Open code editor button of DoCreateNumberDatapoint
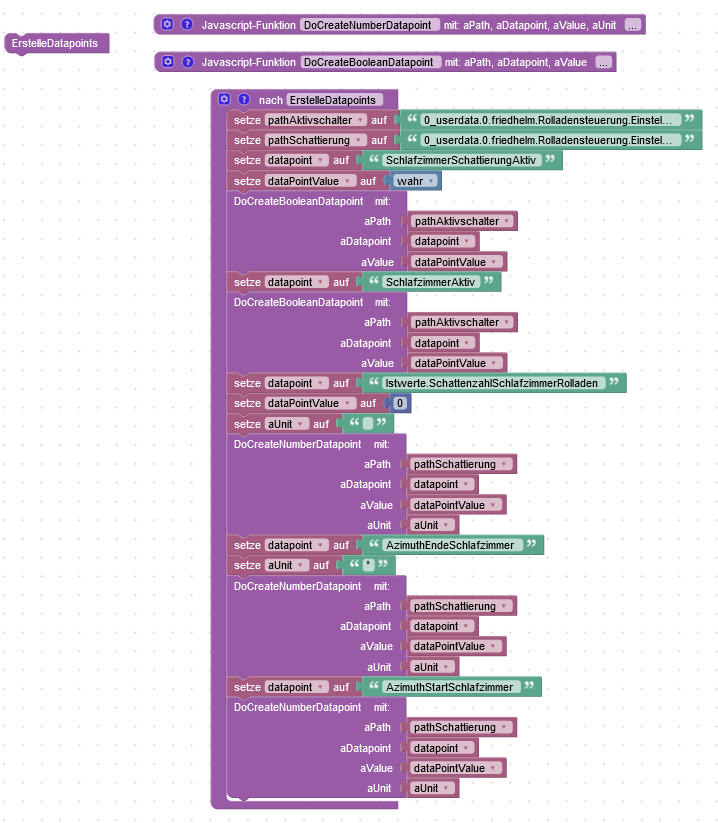The image size is (718, 823). tap(633, 25)
